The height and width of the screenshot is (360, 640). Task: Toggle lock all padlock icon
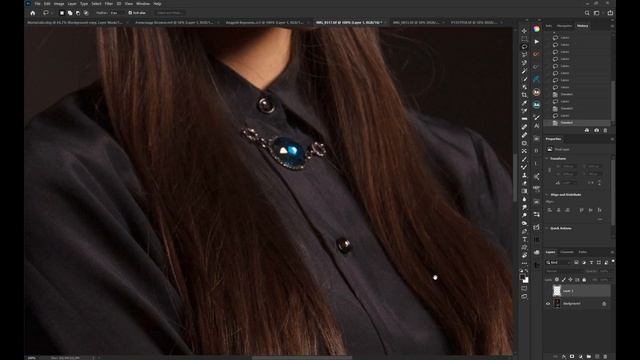pos(584,280)
